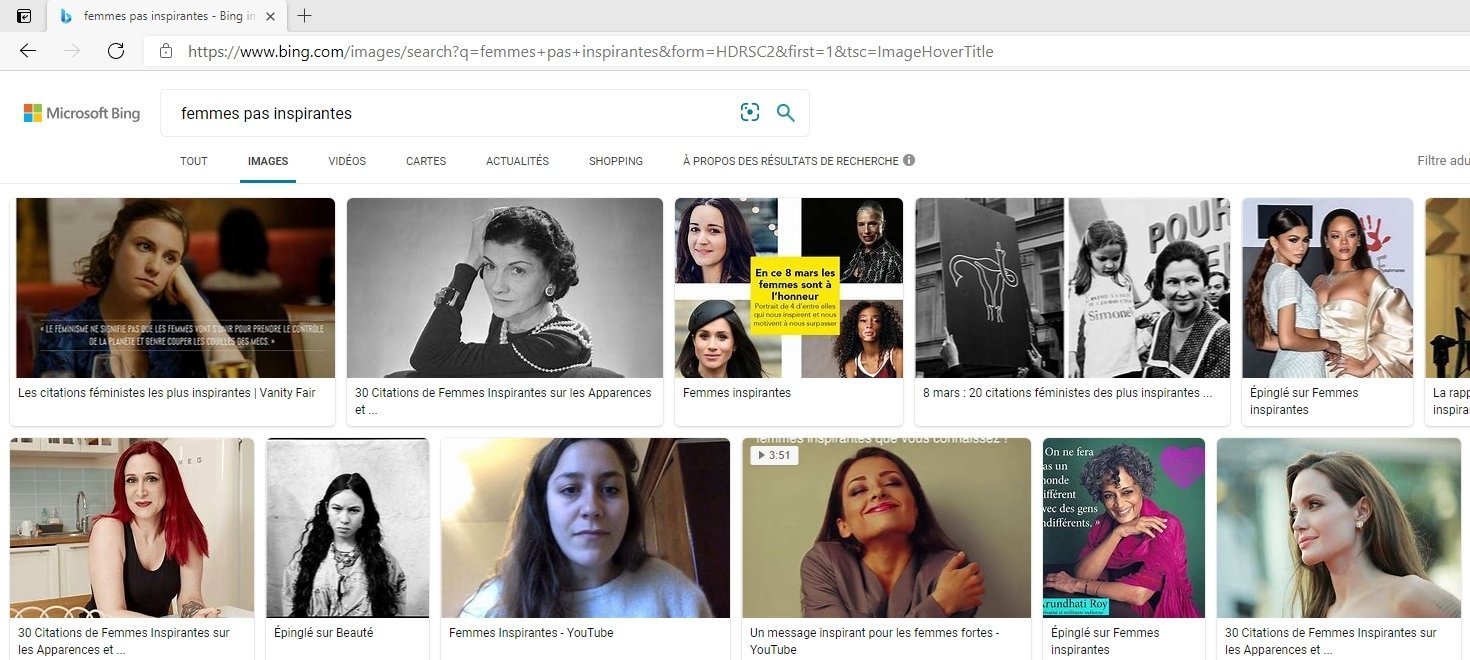Click the greyed-out forward arrow
Viewport: 1470px width, 660px height.
72,51
